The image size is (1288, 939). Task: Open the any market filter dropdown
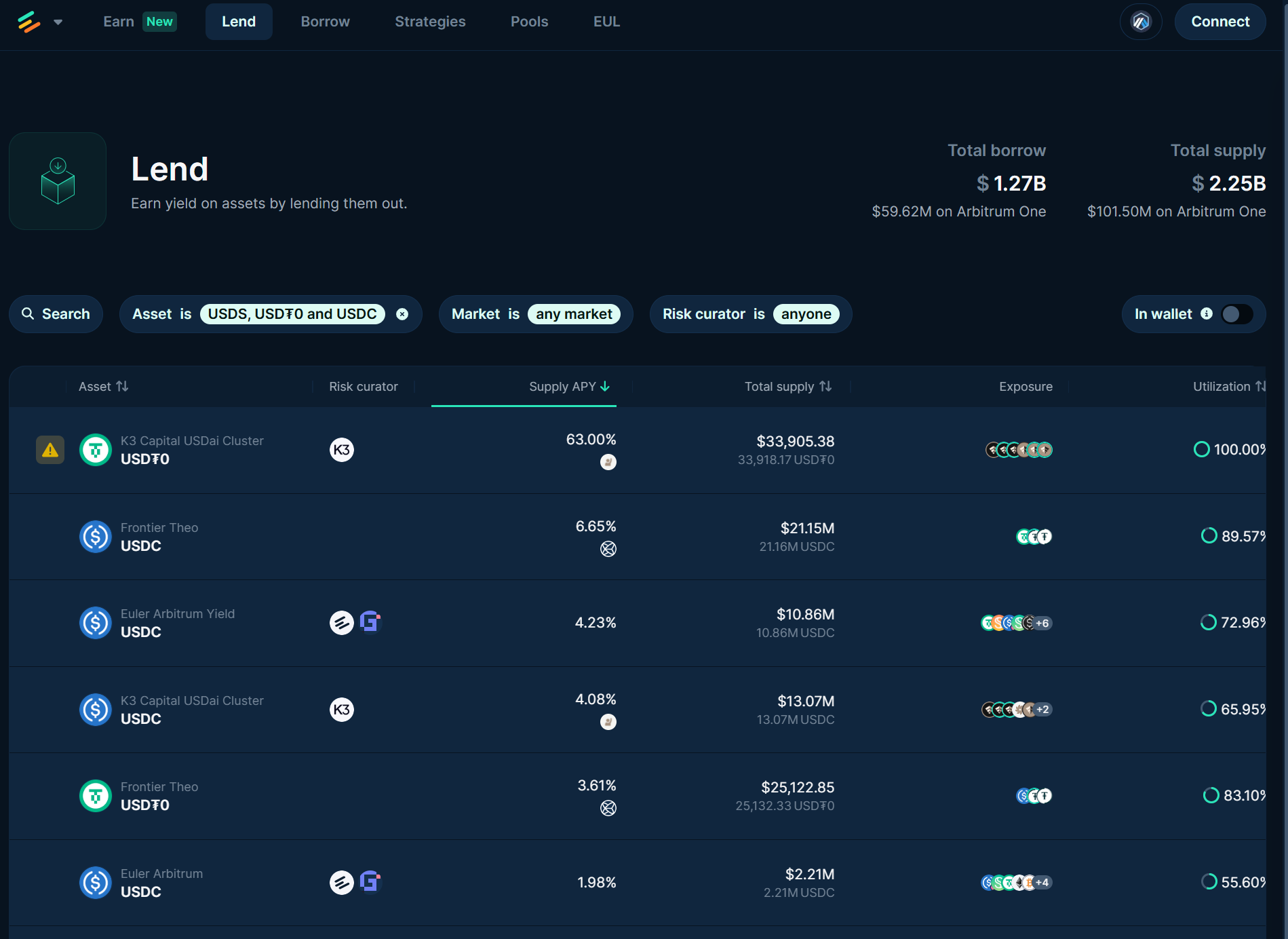[x=574, y=314]
